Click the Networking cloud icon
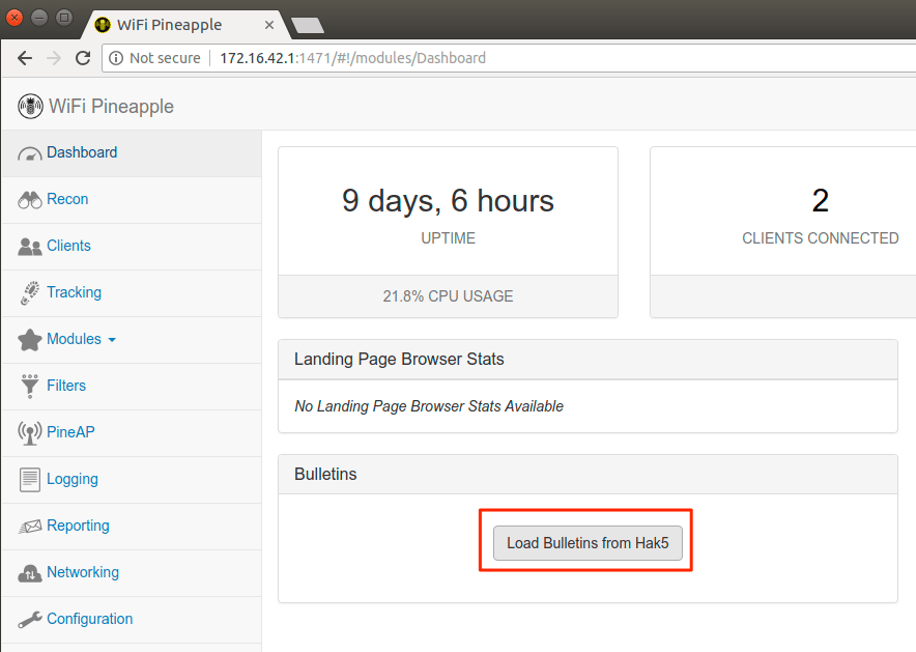Image resolution: width=916 pixels, height=652 pixels. (x=30, y=573)
